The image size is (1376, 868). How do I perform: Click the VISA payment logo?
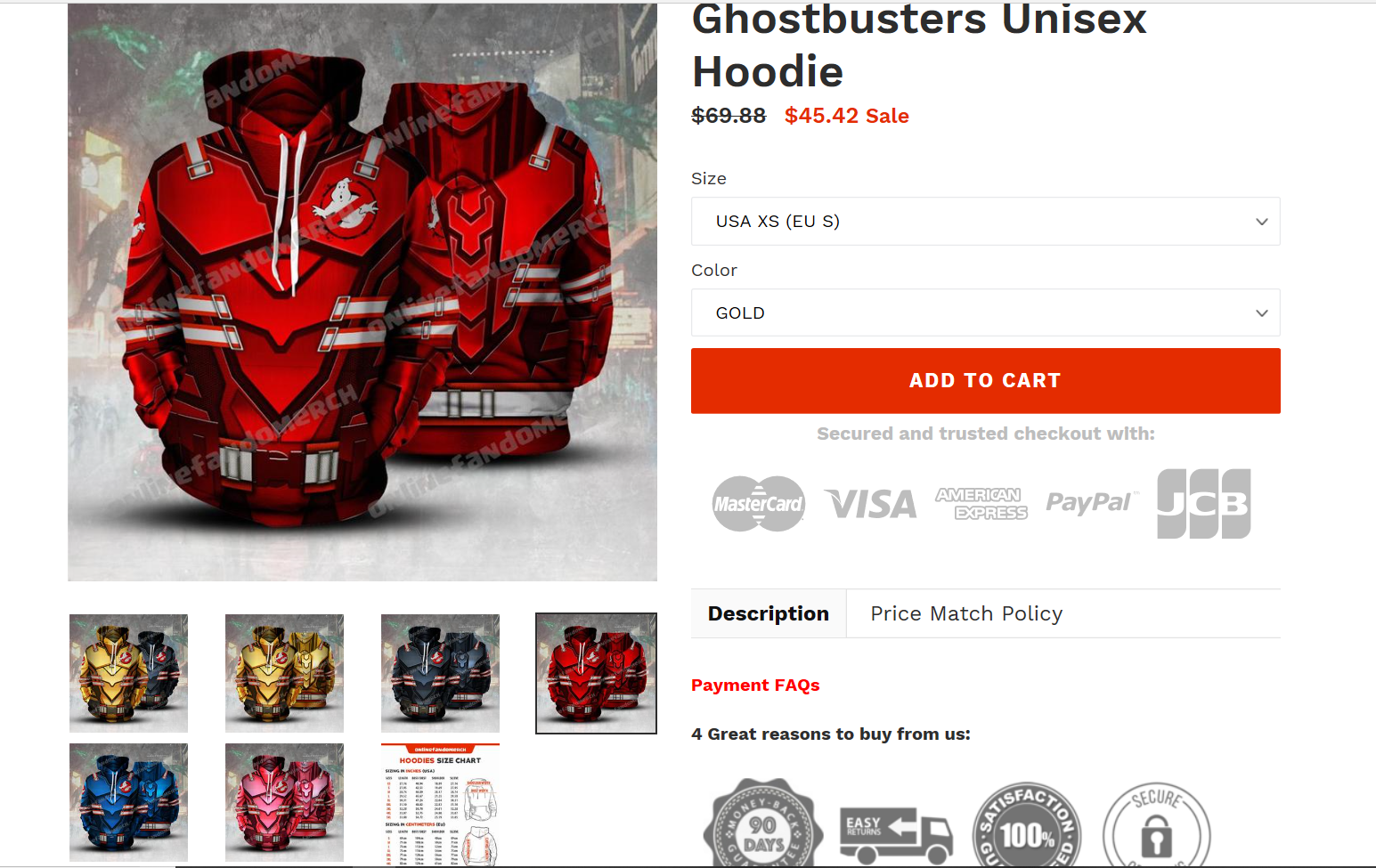(871, 504)
